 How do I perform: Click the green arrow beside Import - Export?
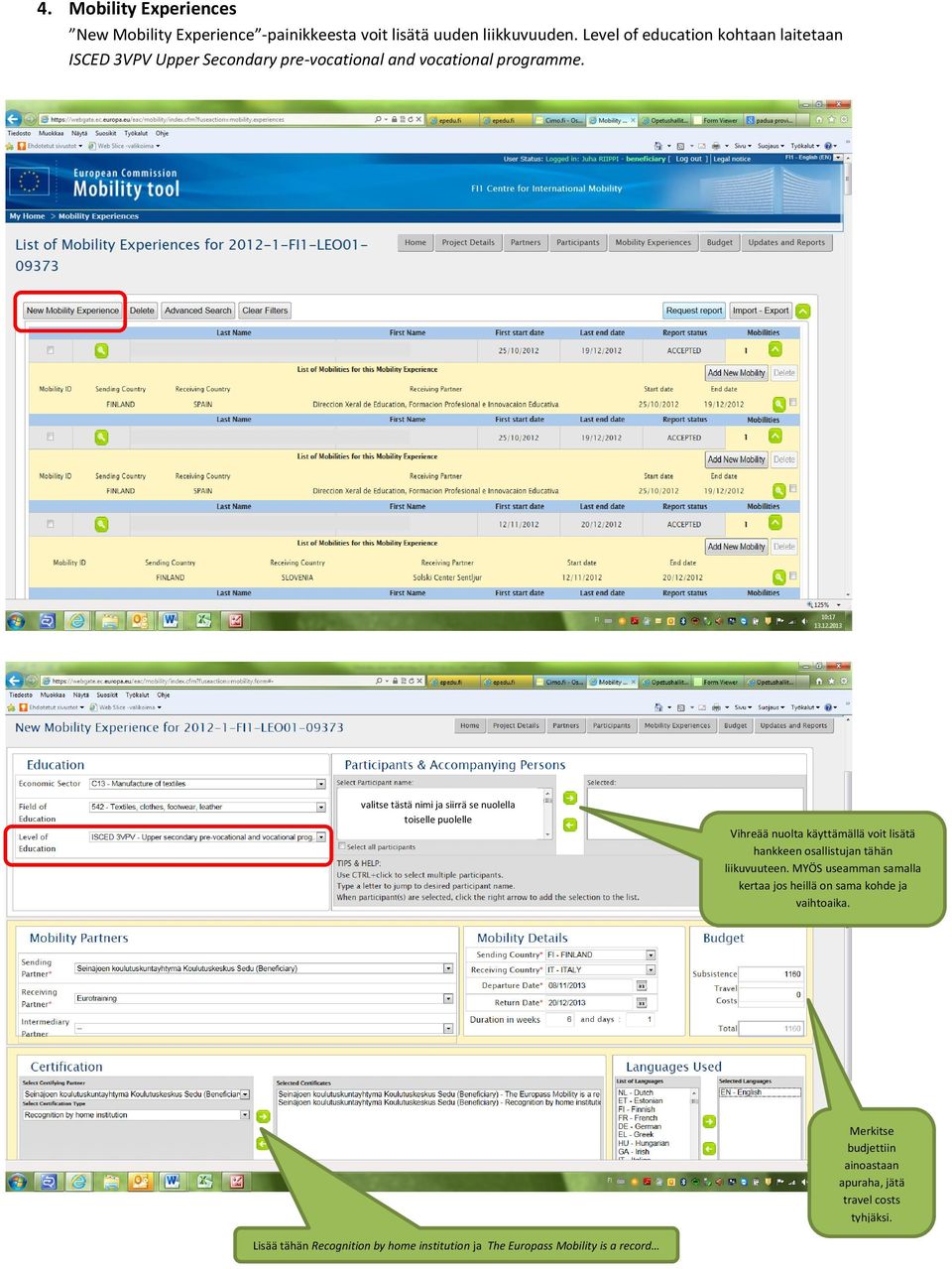tap(802, 311)
